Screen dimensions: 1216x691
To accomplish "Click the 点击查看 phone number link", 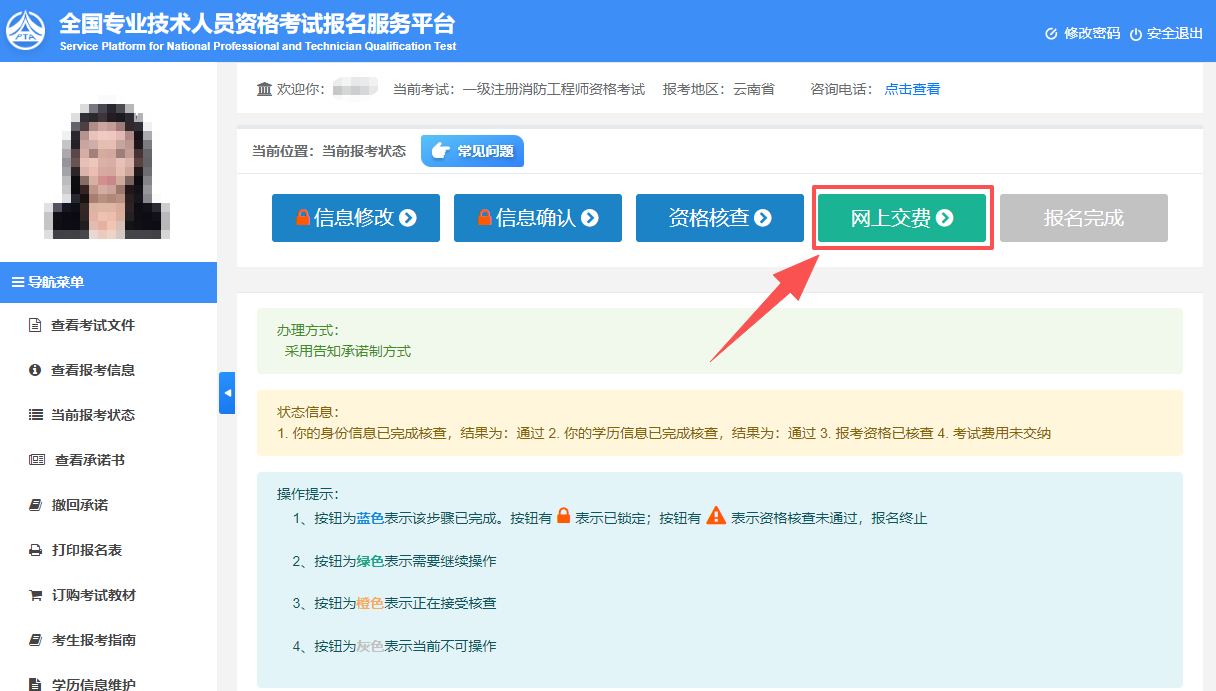I will tap(912, 89).
